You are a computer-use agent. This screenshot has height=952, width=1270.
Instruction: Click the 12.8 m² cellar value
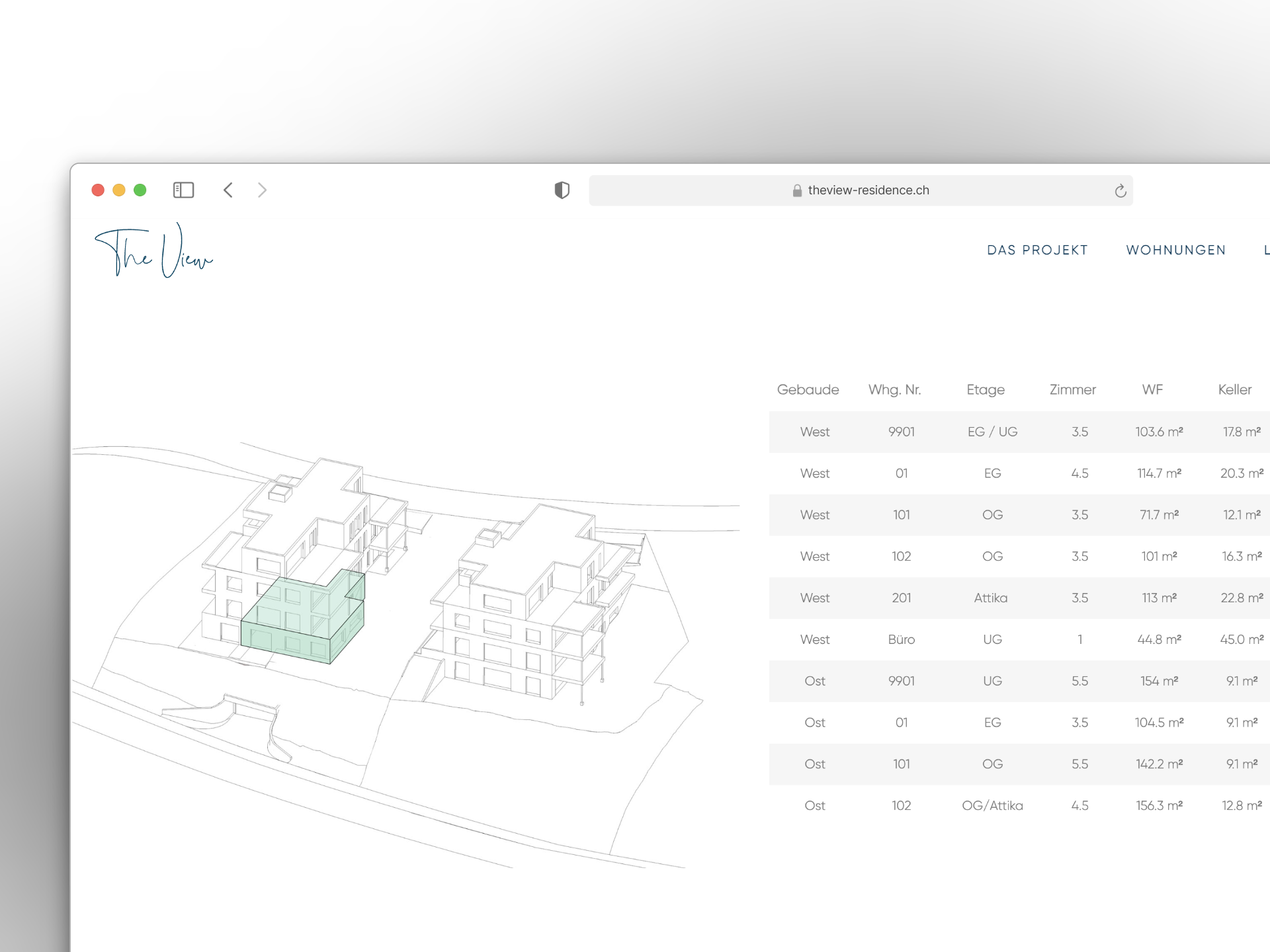(1242, 807)
